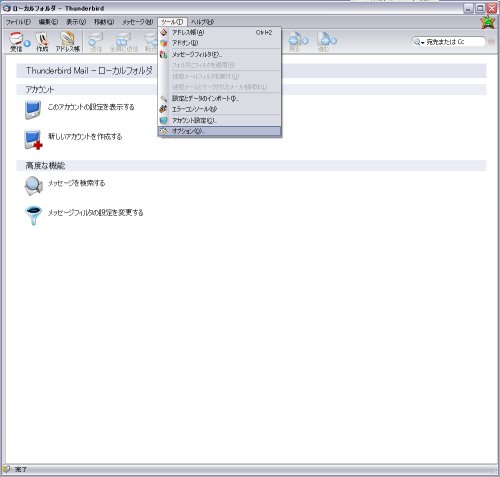Open the 編集 menu

coord(48,22)
